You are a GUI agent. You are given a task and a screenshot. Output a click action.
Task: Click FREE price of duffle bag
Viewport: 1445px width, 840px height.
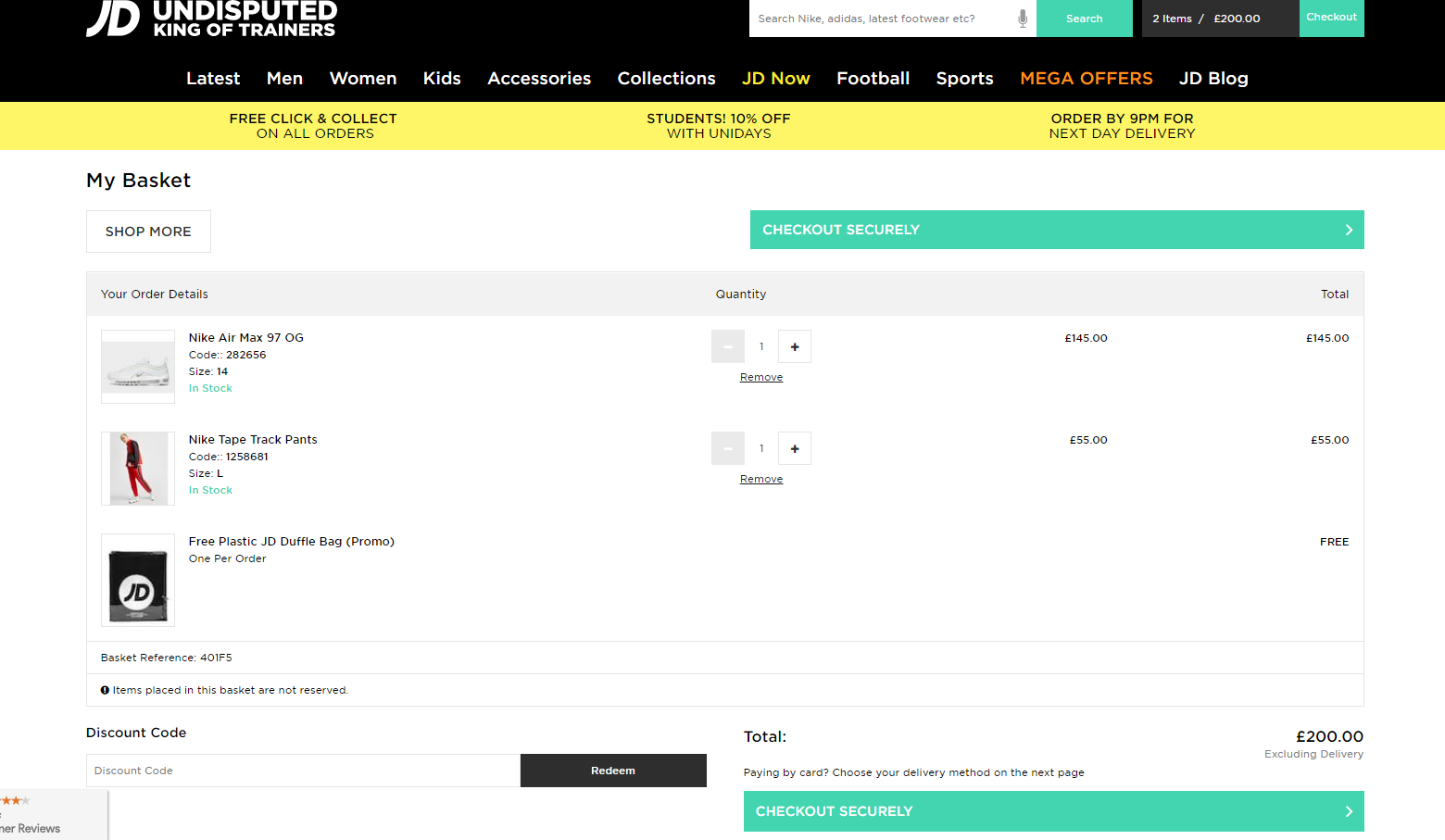pos(1335,542)
